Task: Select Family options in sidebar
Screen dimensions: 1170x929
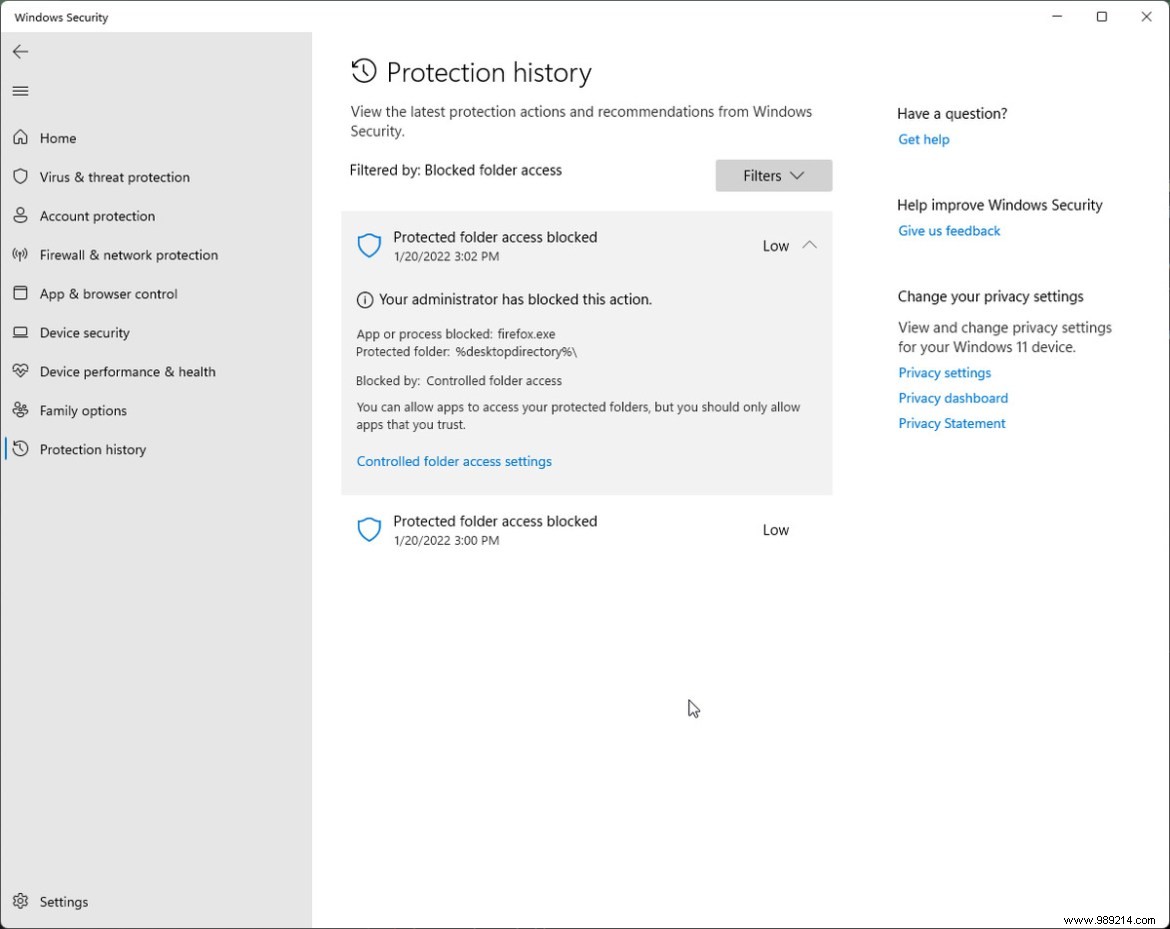Action: click(83, 410)
